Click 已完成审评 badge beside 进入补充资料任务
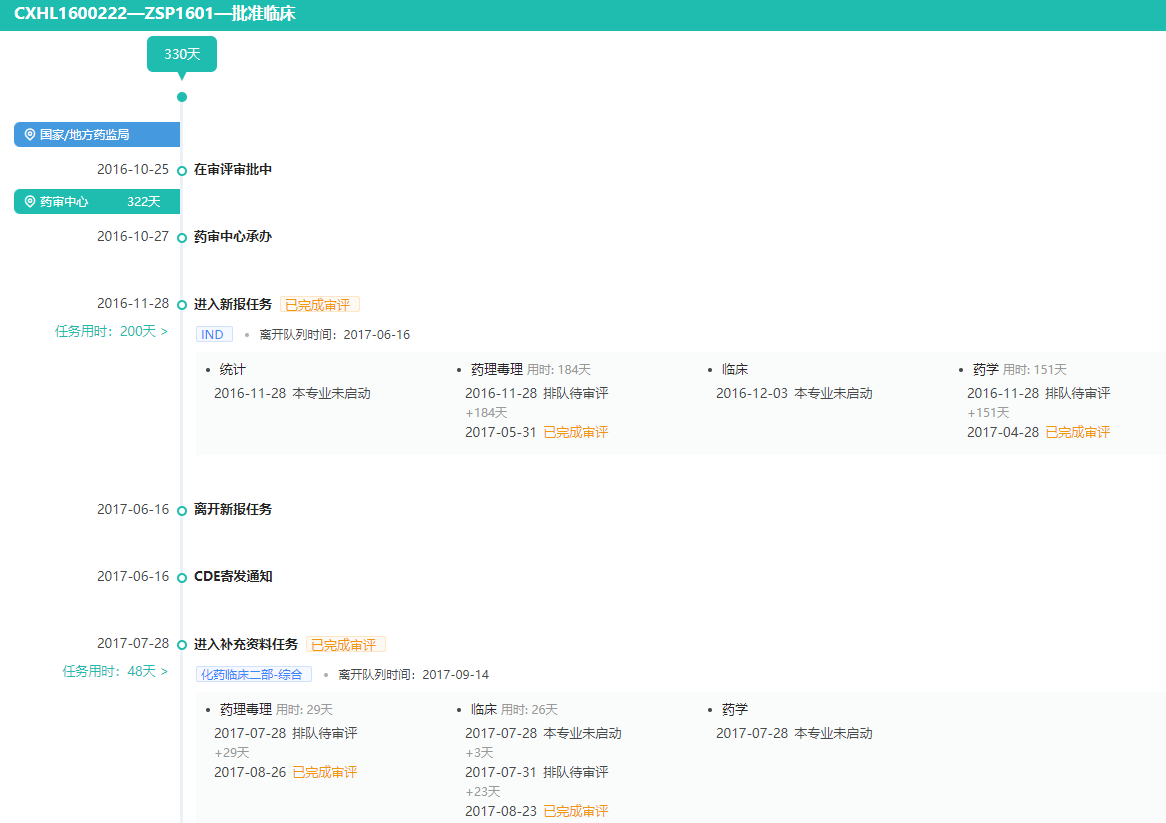The image size is (1166, 823). 345,645
